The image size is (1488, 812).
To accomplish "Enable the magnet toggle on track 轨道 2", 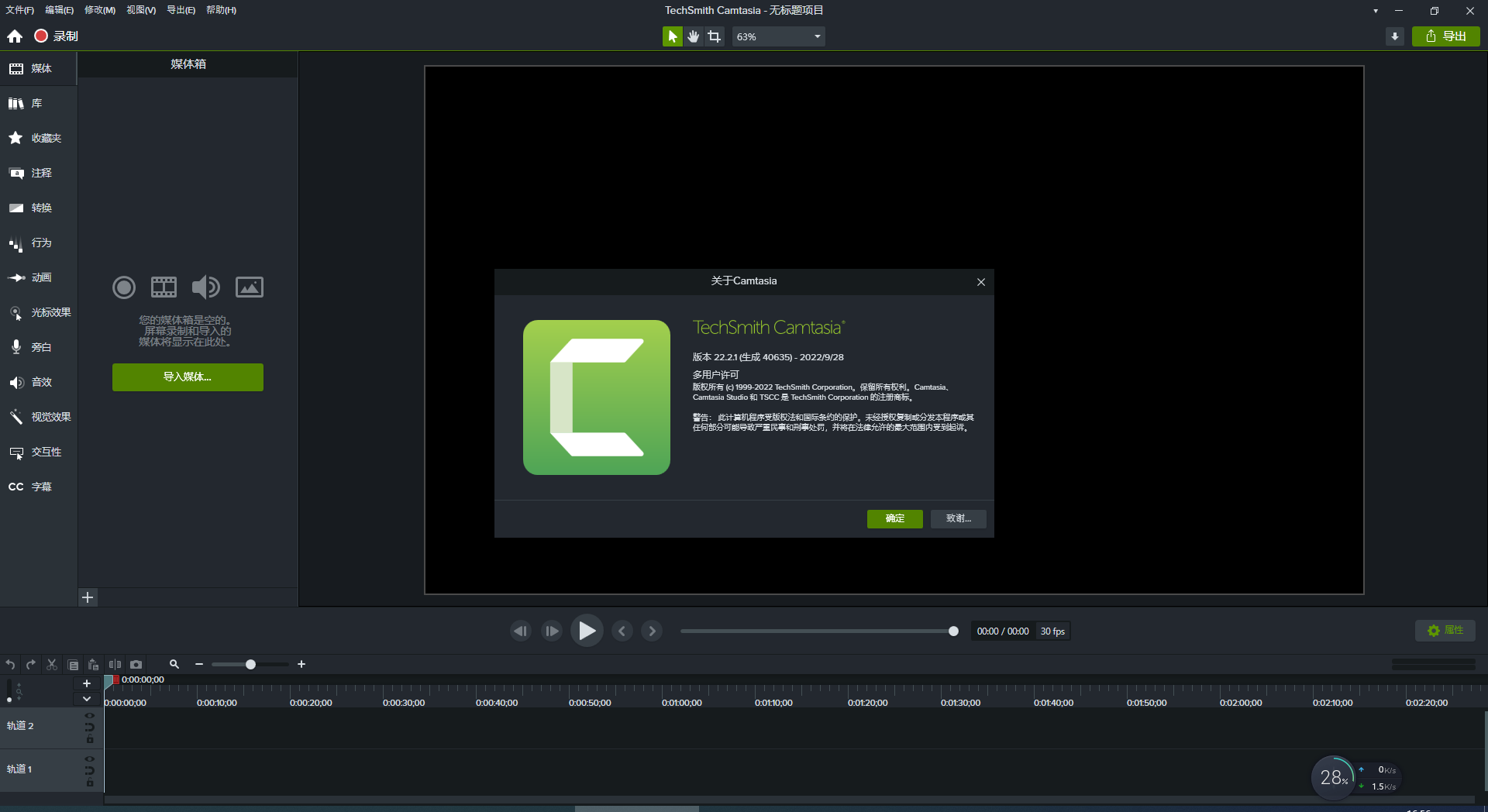I will tap(89, 728).
